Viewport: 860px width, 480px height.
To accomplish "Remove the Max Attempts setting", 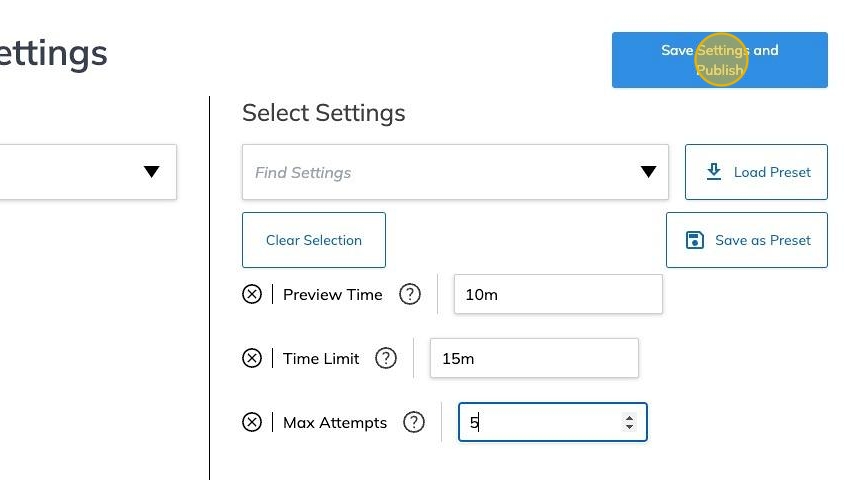I will pyautogui.click(x=252, y=422).
